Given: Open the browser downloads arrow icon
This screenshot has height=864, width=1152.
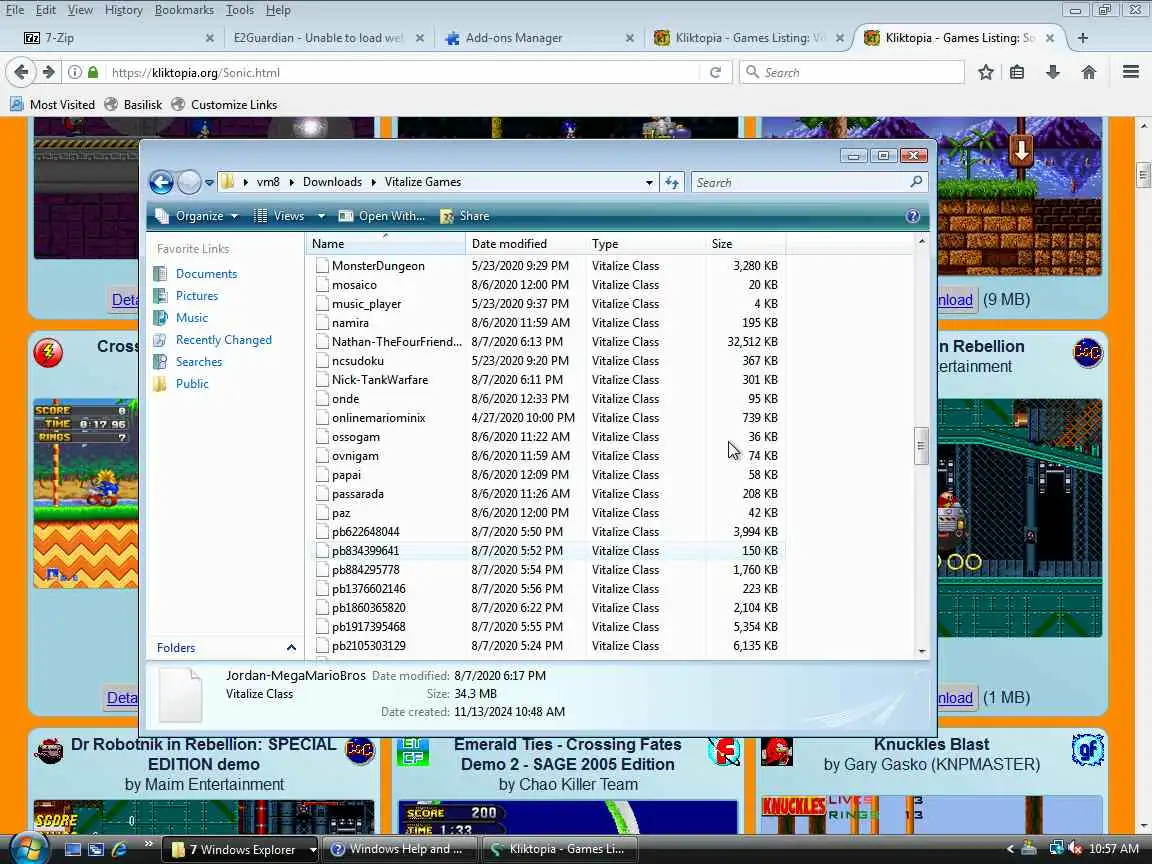Looking at the screenshot, I should 1053,72.
